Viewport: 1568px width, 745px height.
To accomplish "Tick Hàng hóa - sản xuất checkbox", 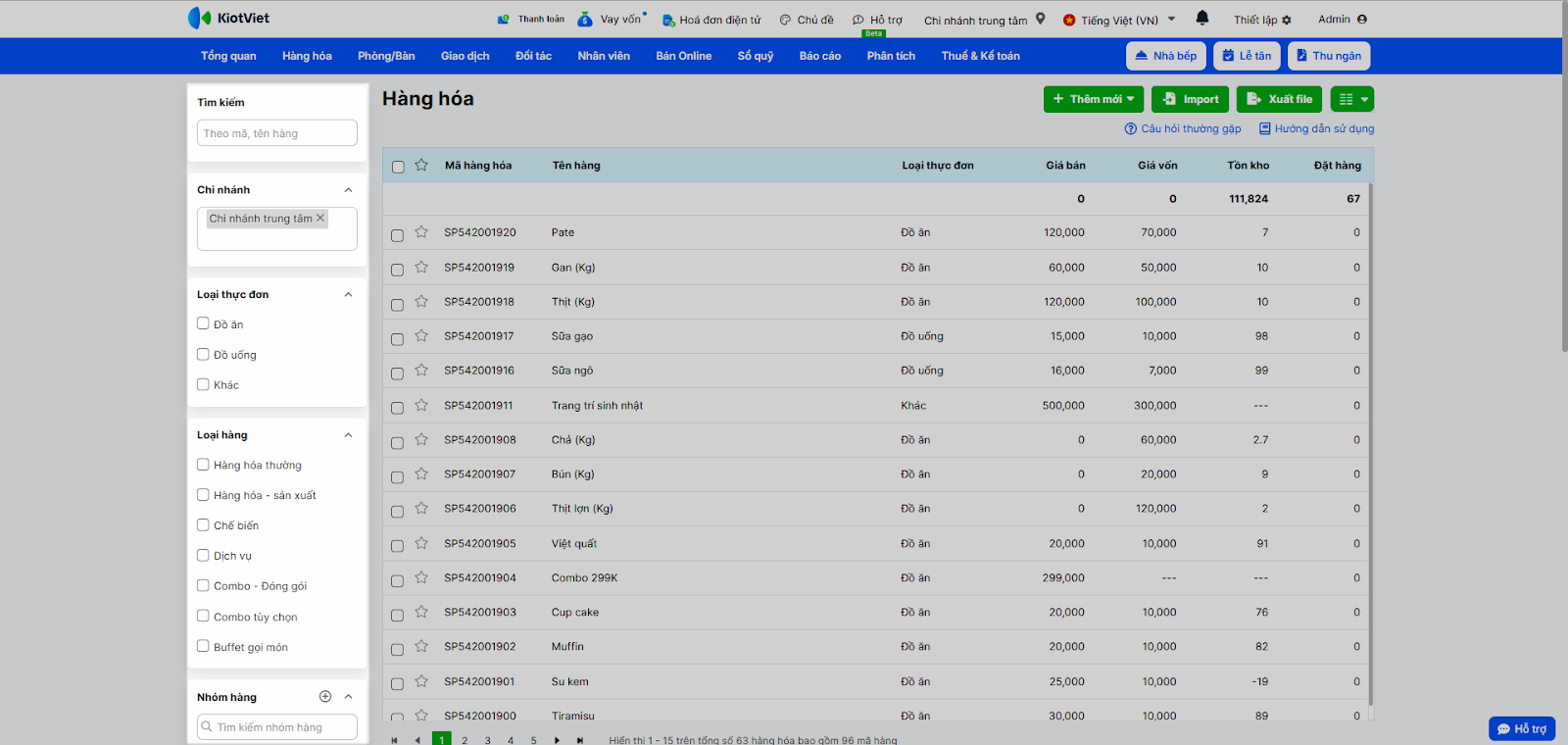I will 203,495.
